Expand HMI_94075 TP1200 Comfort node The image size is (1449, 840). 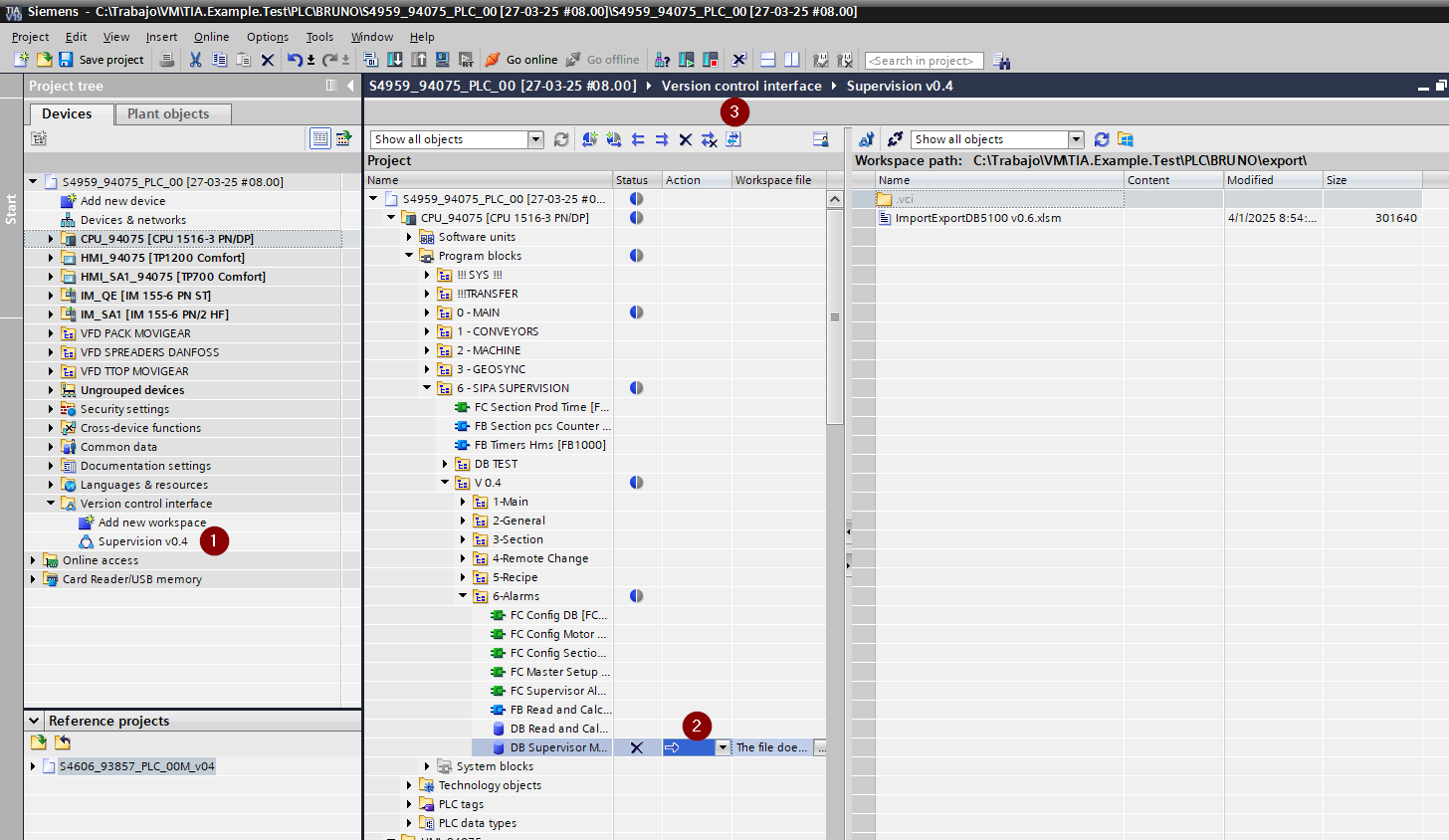tap(51, 258)
